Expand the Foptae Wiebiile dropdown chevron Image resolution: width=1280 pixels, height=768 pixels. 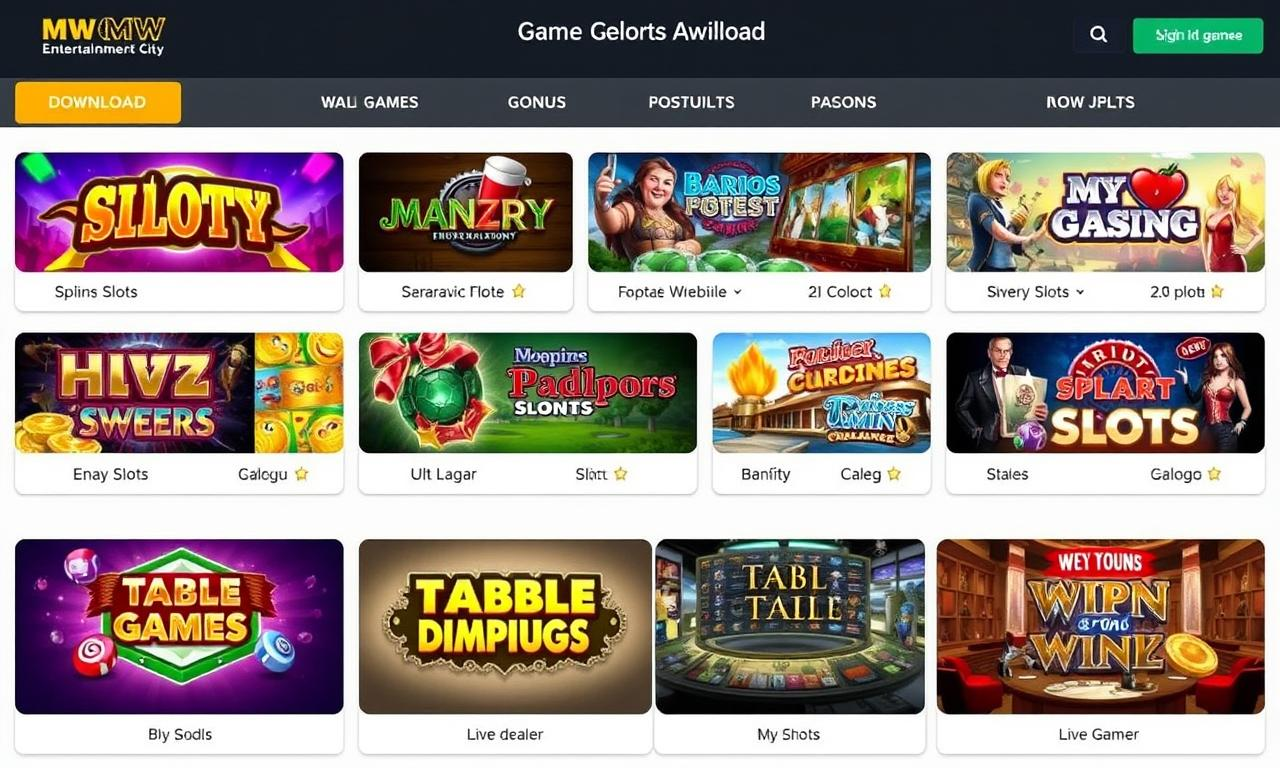(738, 292)
